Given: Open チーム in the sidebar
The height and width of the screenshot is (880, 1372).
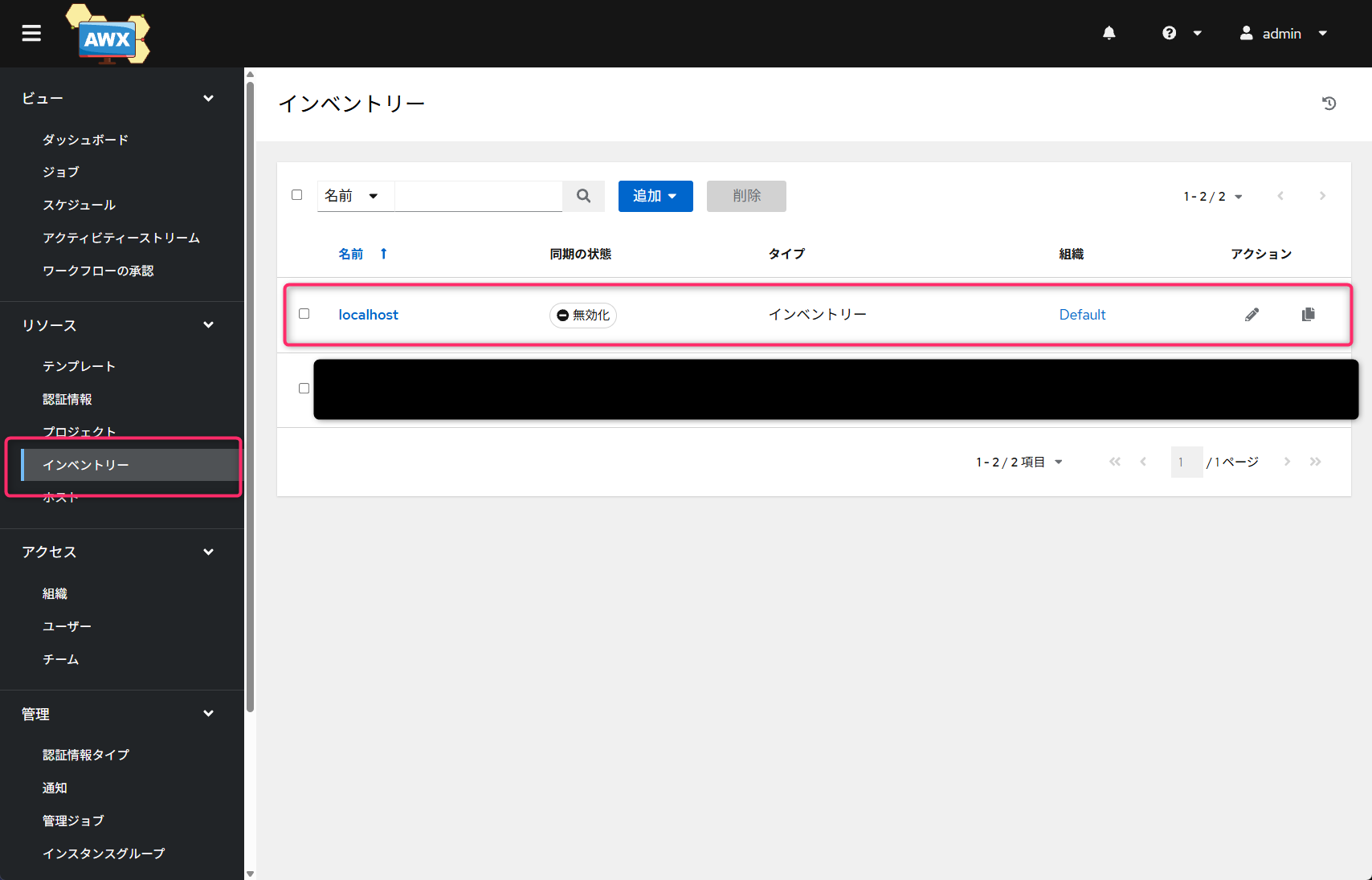Looking at the screenshot, I should (61, 659).
